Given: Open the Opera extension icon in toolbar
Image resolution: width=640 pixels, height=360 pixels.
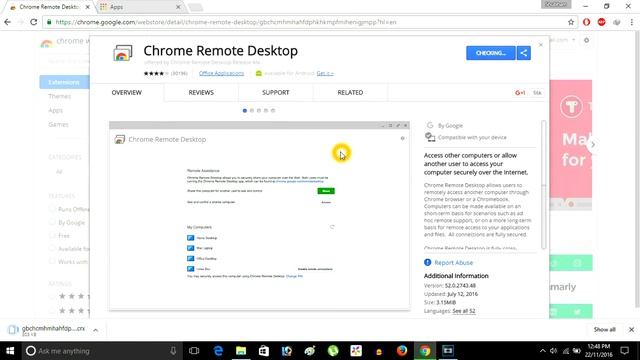Looking at the screenshot, I should [x=586, y=22].
